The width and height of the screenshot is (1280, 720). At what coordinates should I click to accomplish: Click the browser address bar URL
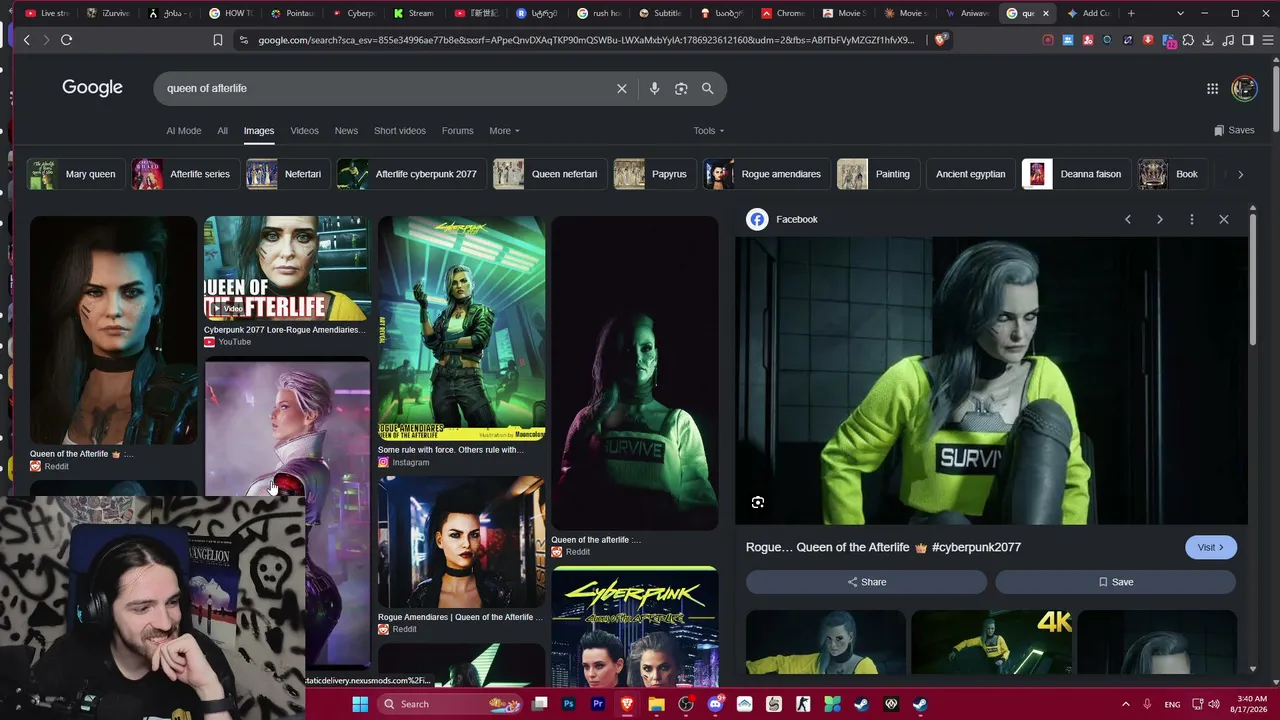[586, 40]
